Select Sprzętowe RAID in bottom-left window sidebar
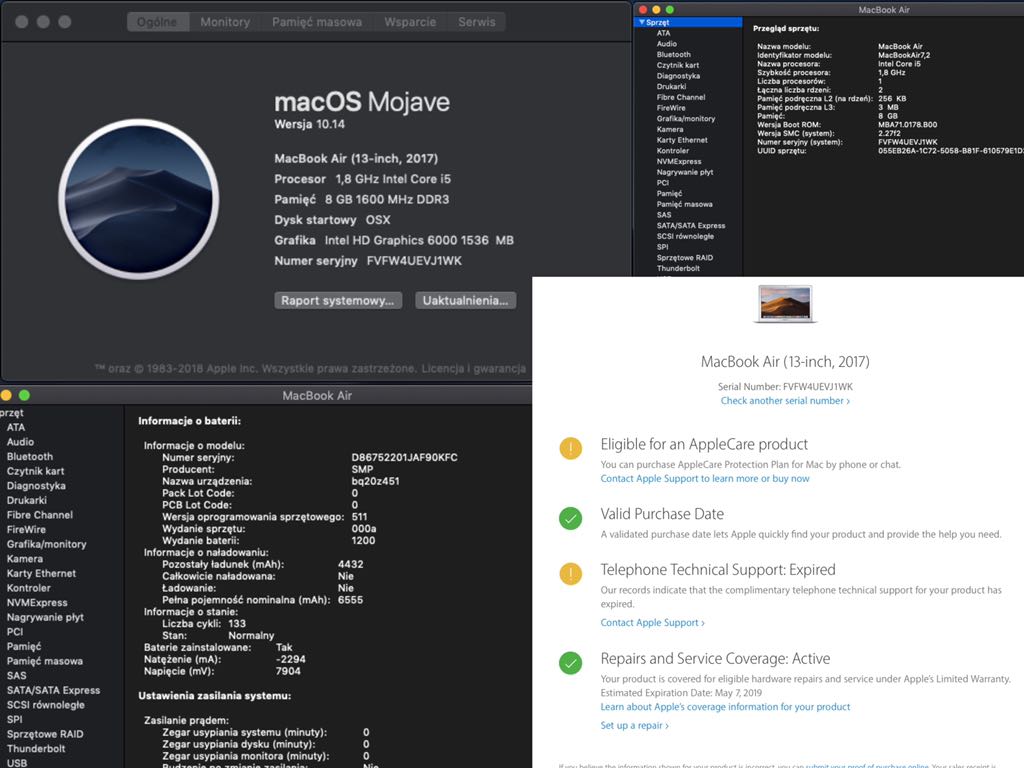Screen dimensions: 1024x768 (45, 734)
